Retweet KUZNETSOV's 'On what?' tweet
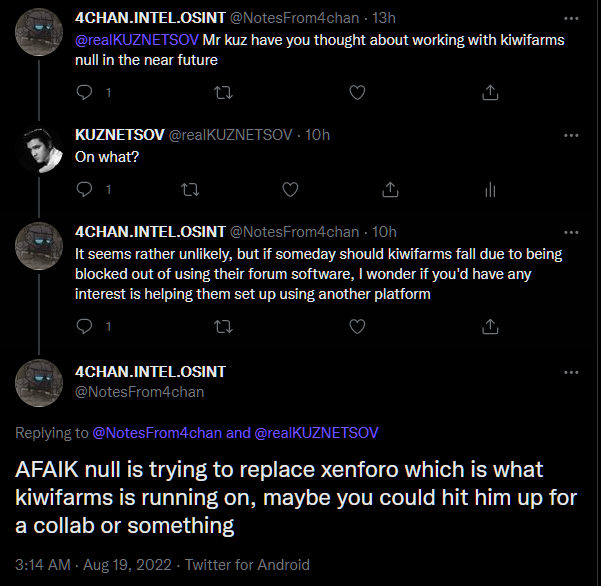The width and height of the screenshot is (601, 586). [188, 189]
